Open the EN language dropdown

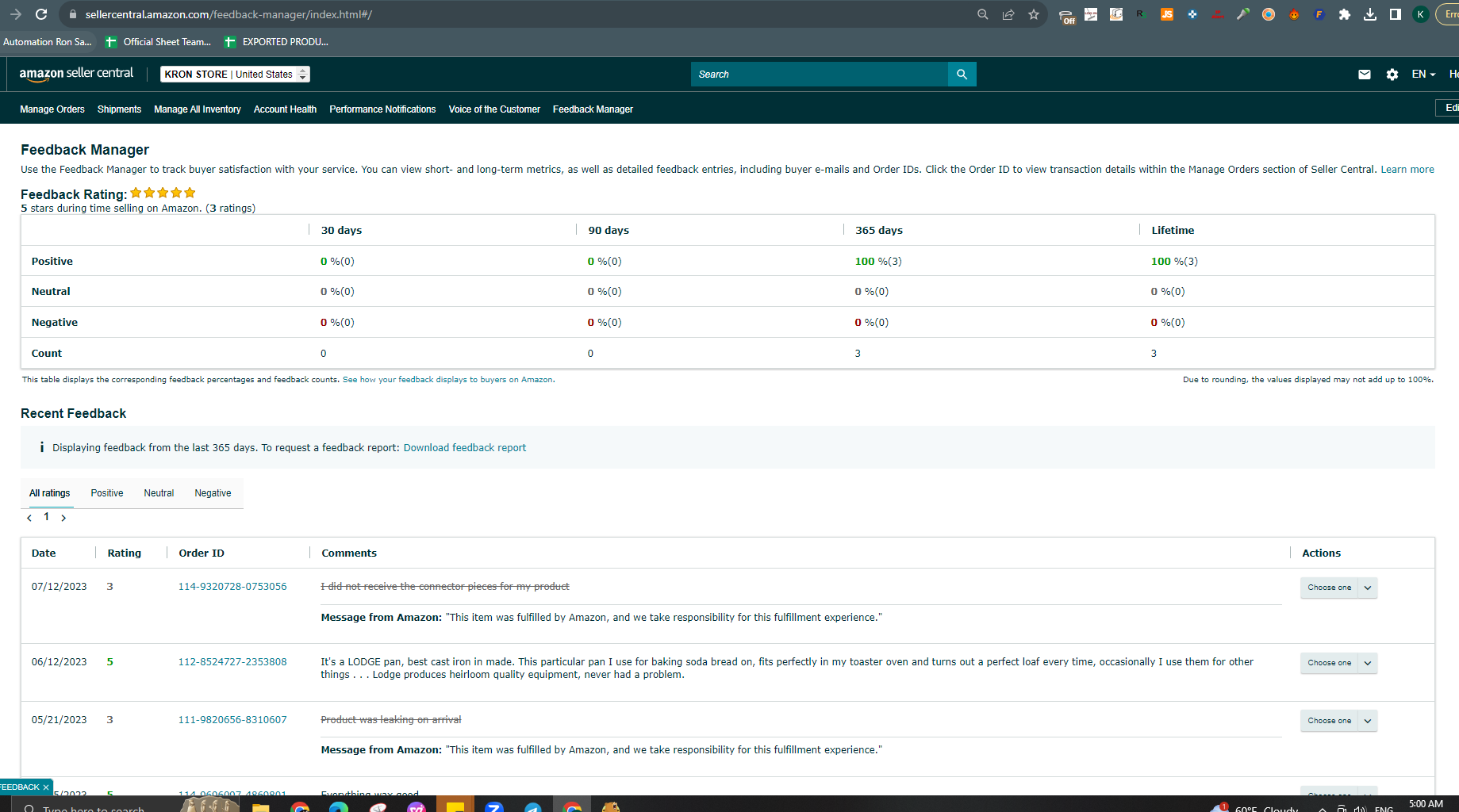1423,75
